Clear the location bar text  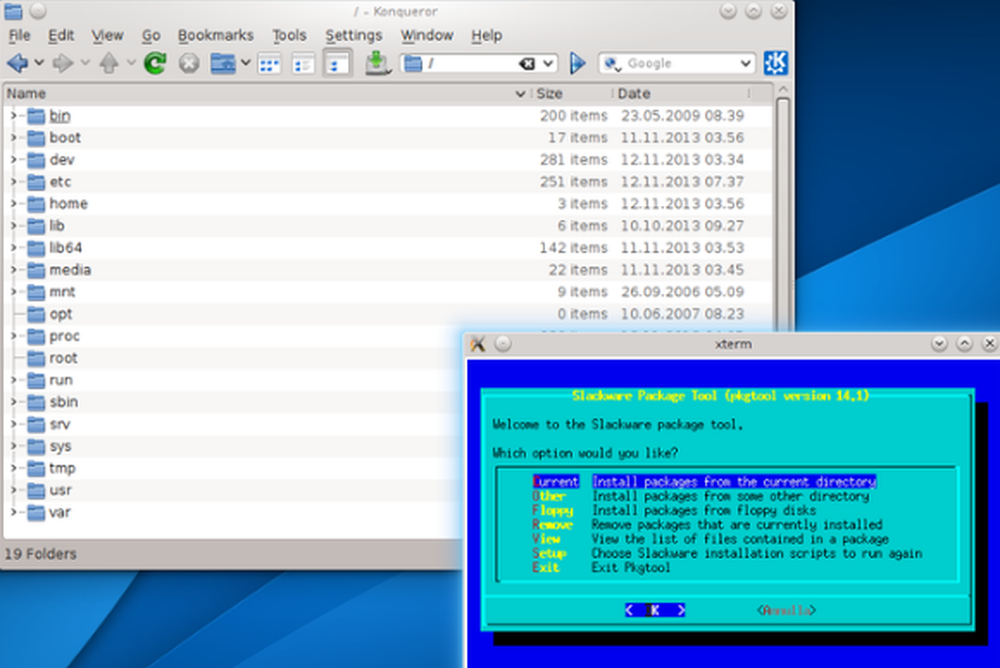click(527, 63)
